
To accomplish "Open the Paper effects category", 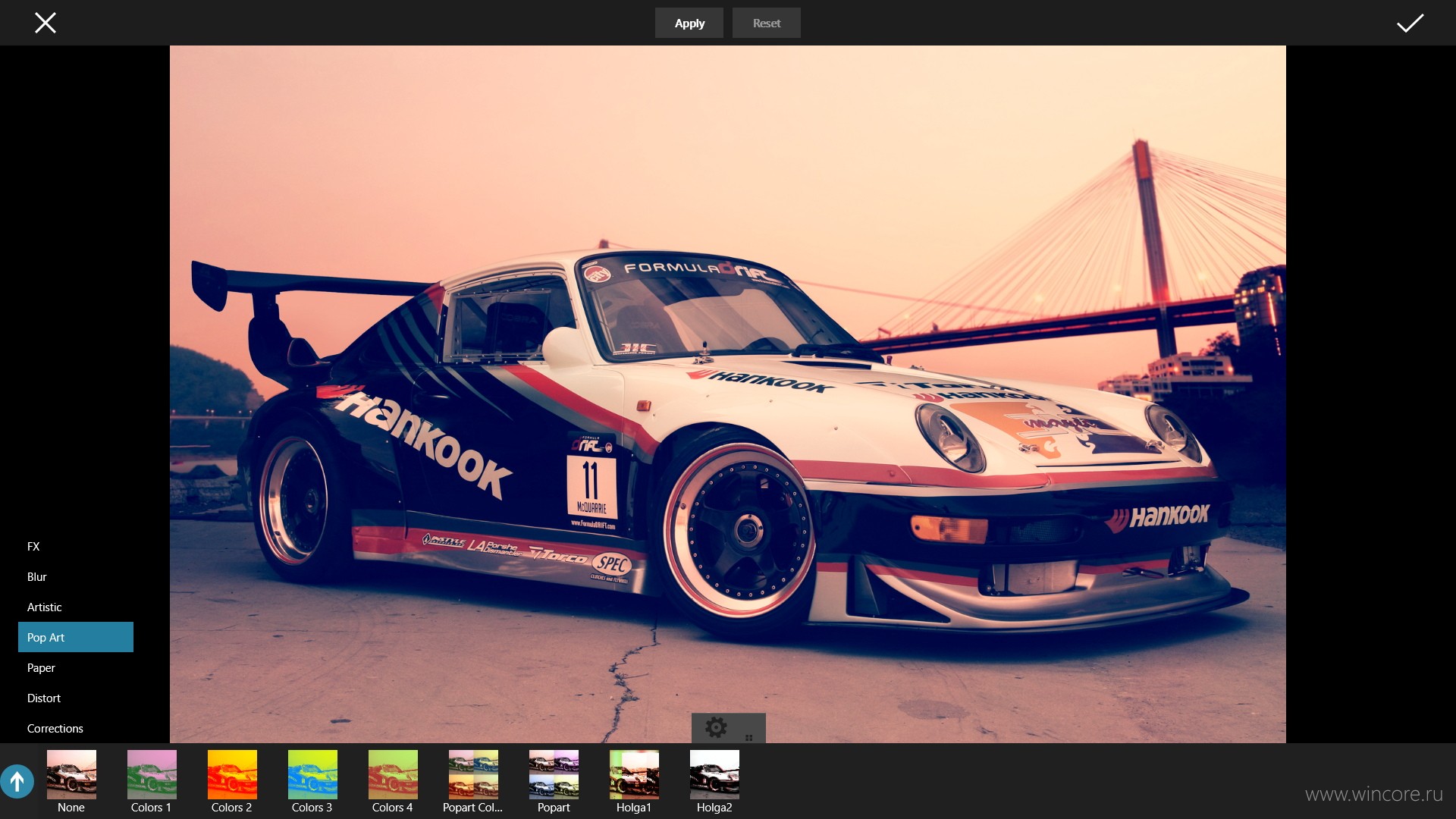I will pyautogui.click(x=76, y=667).
